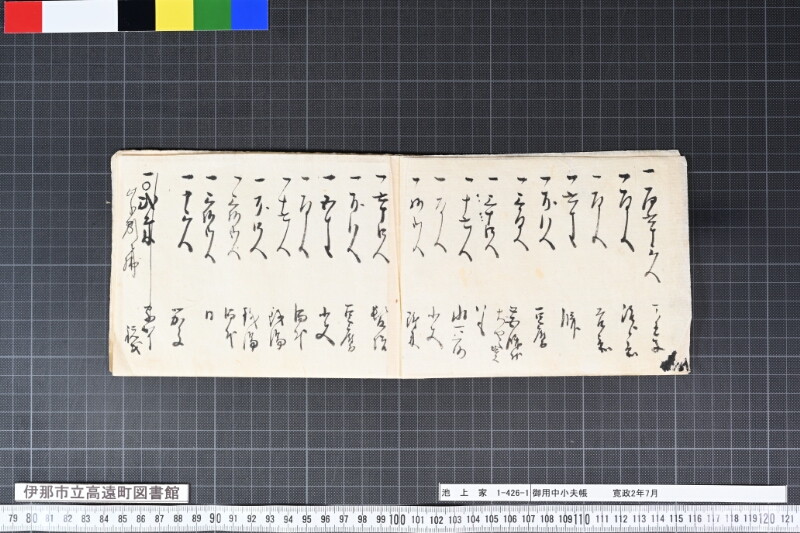Click the title 御用中小夫帳
Image resolution: width=800 pixels, height=533 pixels.
tap(560, 493)
